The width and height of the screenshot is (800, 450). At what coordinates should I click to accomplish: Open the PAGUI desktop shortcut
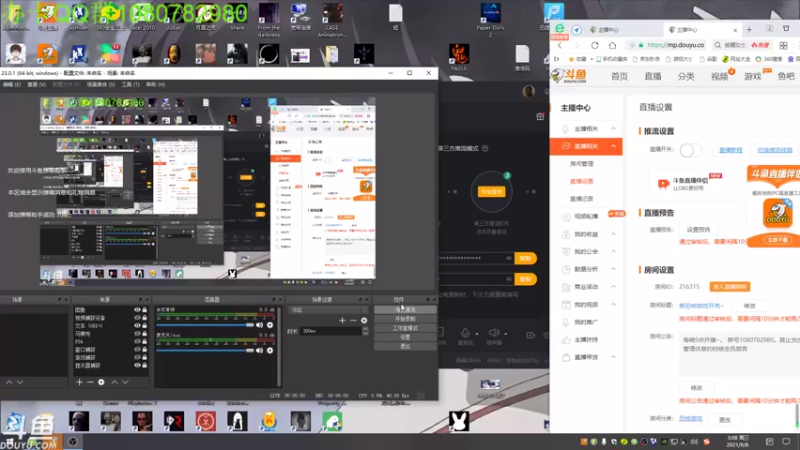tap(459, 57)
